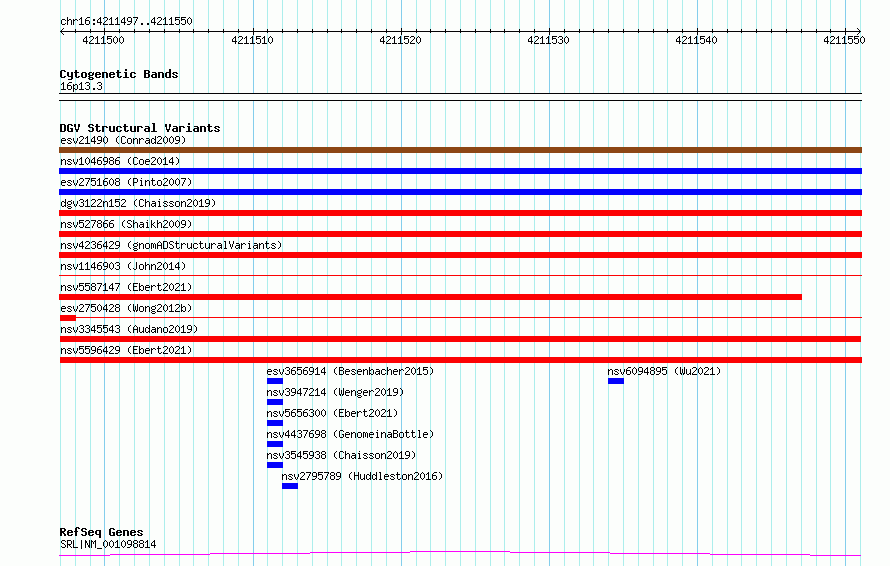This screenshot has height=566, width=890.
Task: Click the nsv6094895 (Wu2021) label
Action: (x=664, y=371)
